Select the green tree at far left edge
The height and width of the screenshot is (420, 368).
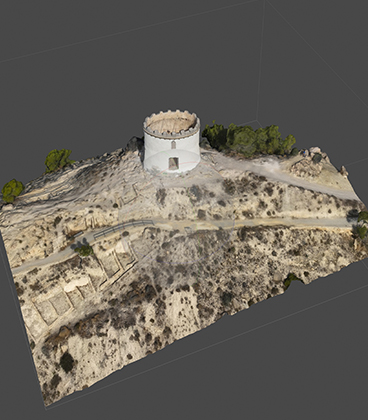click(12, 190)
